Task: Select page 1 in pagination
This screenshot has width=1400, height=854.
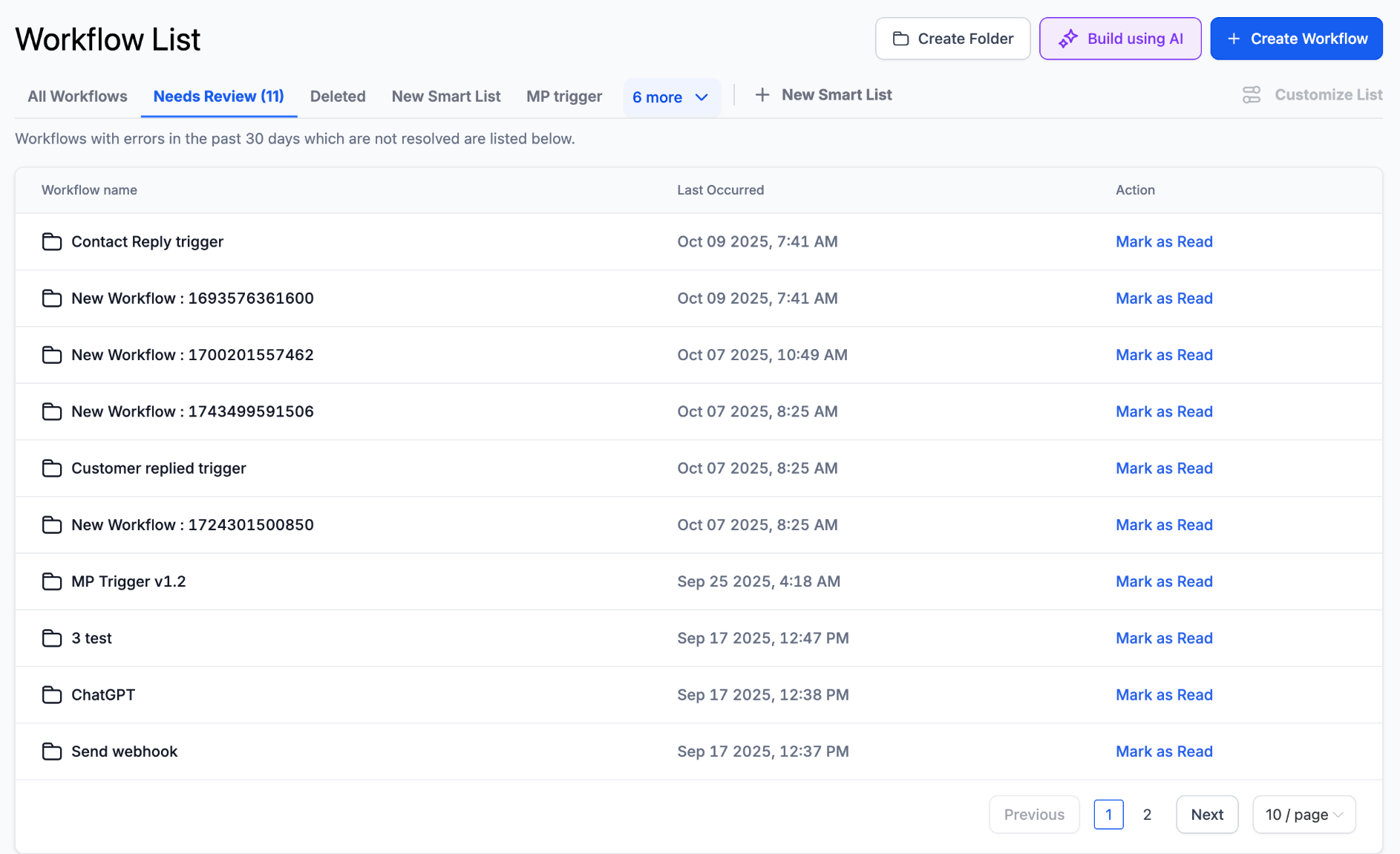Action: 1108,815
